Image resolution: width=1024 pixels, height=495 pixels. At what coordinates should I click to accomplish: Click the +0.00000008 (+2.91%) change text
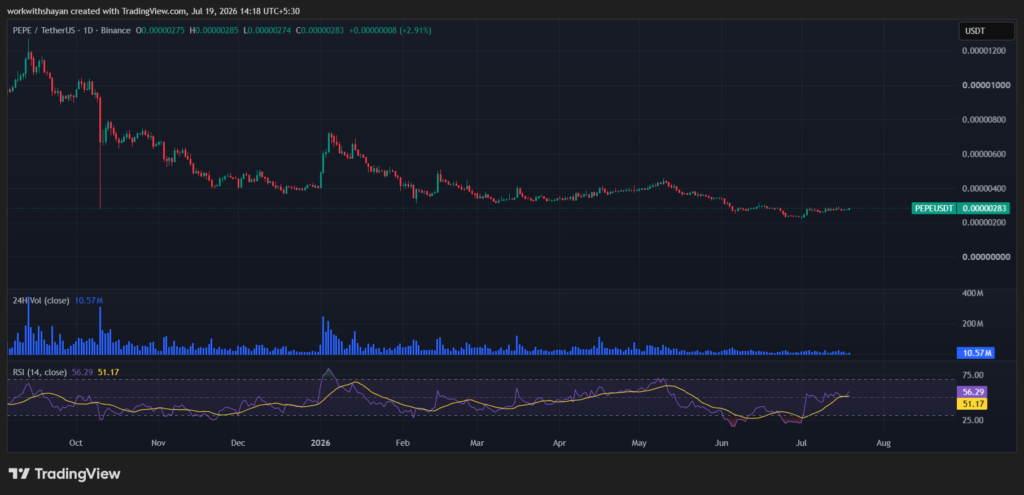pos(391,31)
